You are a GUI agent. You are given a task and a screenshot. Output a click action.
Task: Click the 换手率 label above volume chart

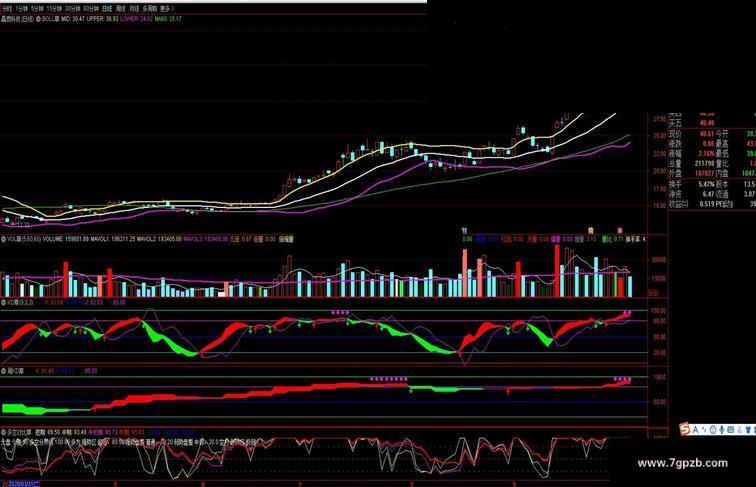point(634,239)
